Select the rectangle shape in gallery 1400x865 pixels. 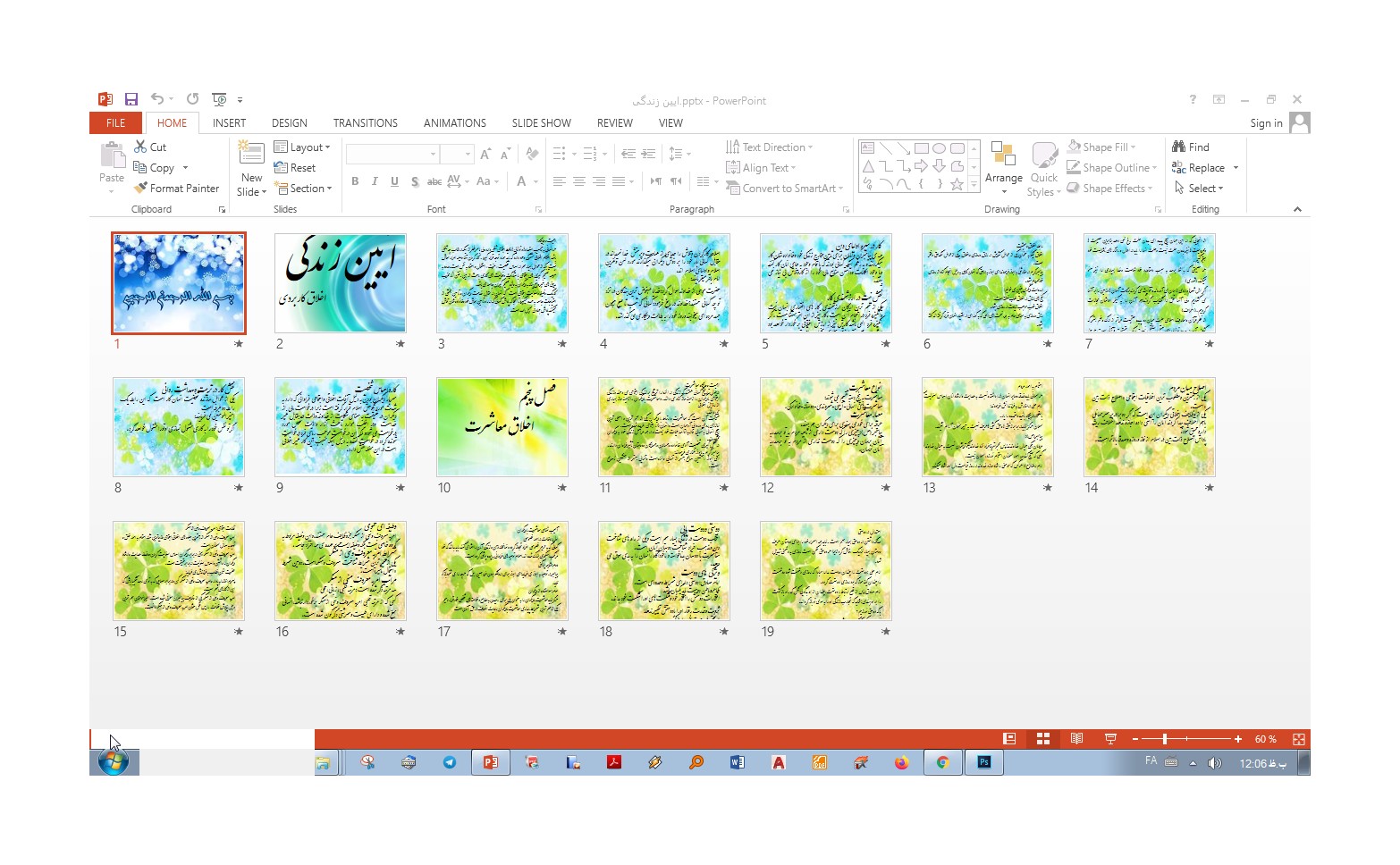[922, 148]
